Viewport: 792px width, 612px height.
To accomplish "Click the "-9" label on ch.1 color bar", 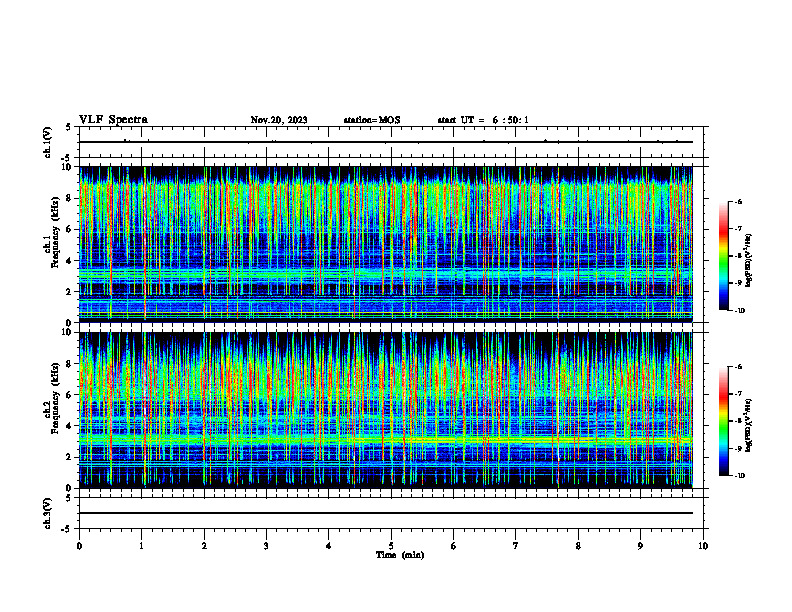I will [x=738, y=283].
